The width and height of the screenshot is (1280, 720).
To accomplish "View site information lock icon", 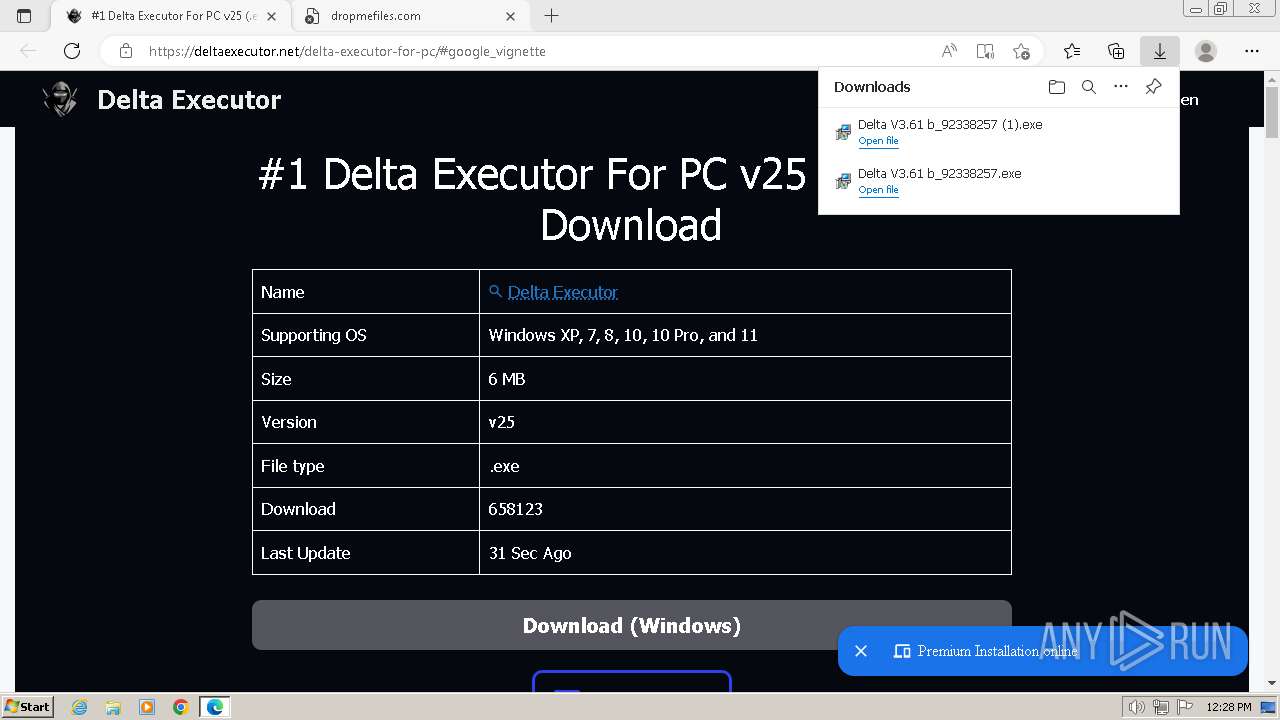I will pyautogui.click(x=126, y=51).
